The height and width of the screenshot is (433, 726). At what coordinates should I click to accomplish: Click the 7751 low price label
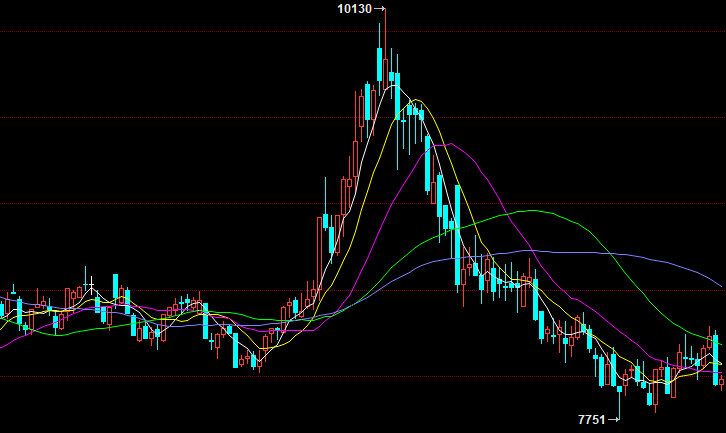pyautogui.click(x=591, y=420)
